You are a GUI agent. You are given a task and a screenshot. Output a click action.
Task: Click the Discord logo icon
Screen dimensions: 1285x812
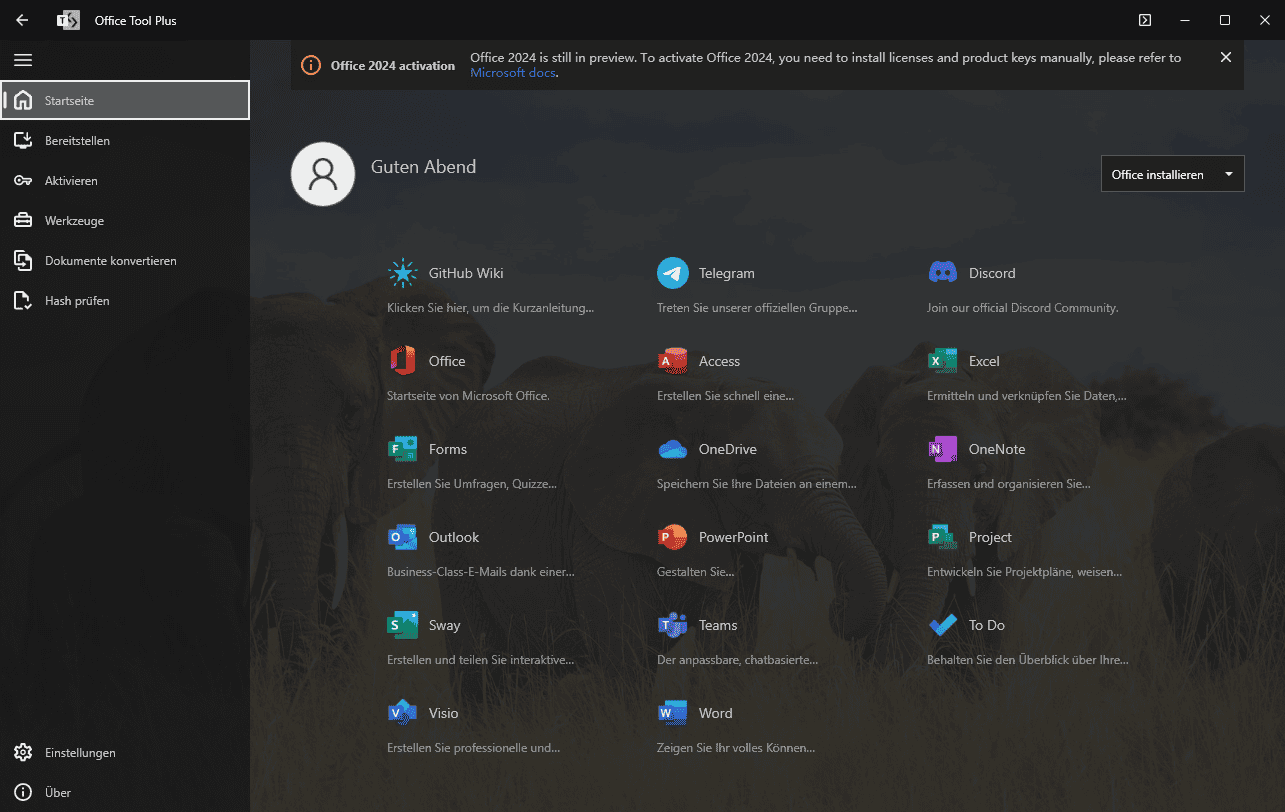pos(942,272)
